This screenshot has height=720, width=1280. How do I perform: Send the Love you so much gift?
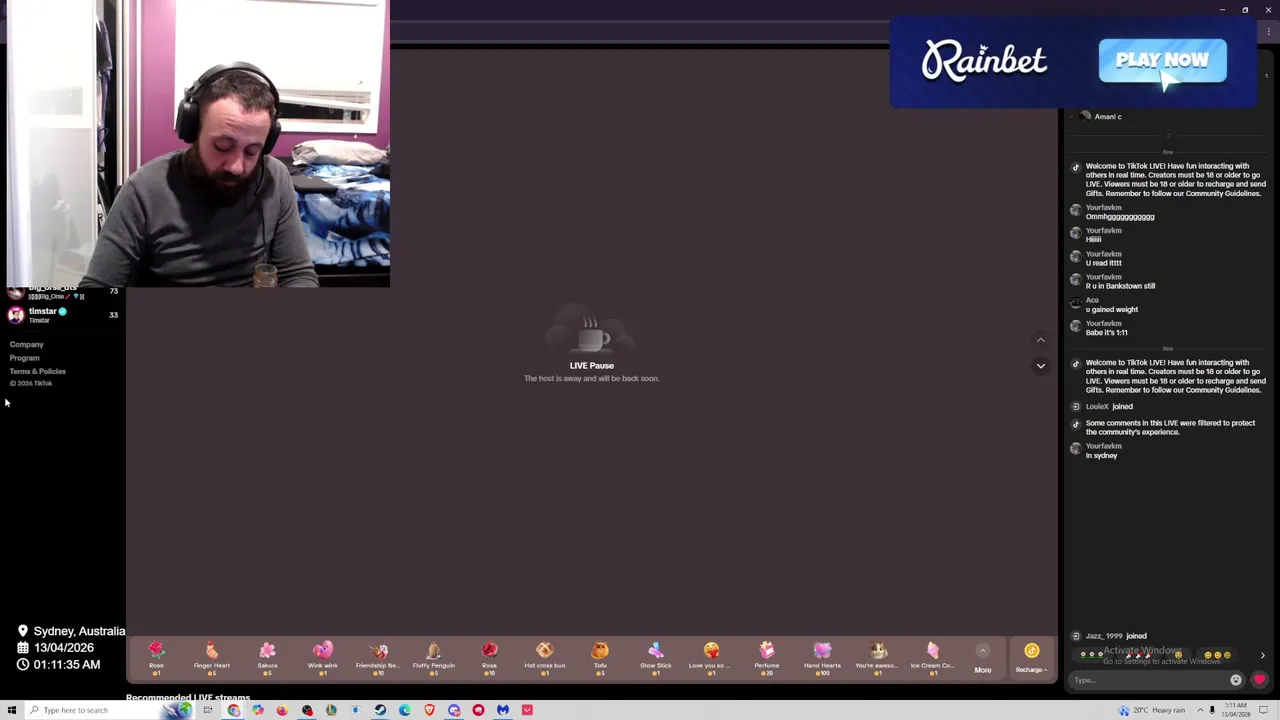711,658
